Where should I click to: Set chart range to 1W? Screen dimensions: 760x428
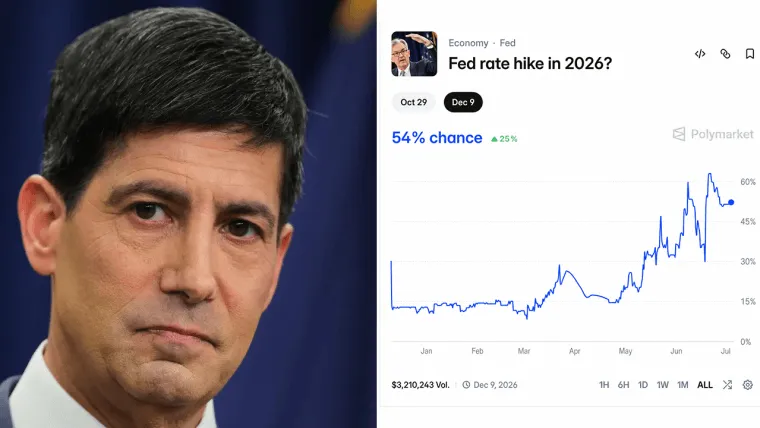point(663,385)
